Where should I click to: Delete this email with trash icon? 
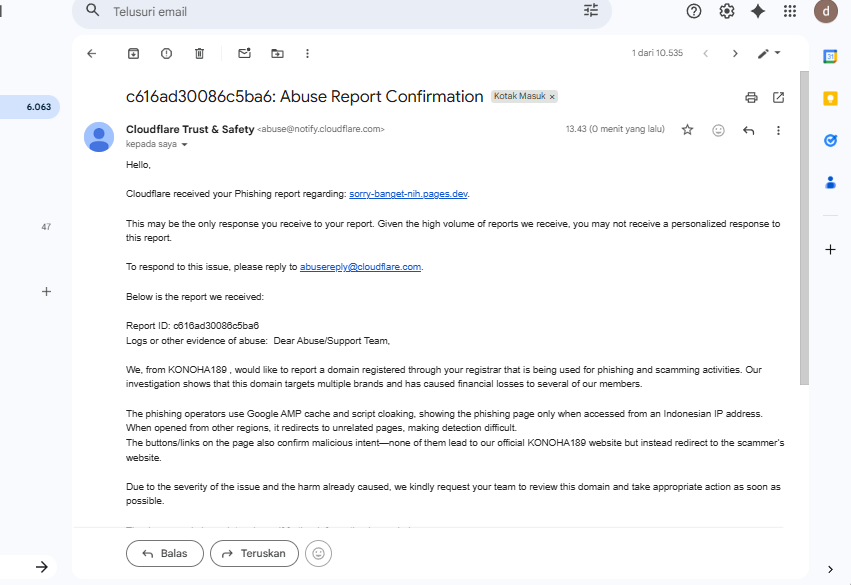click(199, 53)
